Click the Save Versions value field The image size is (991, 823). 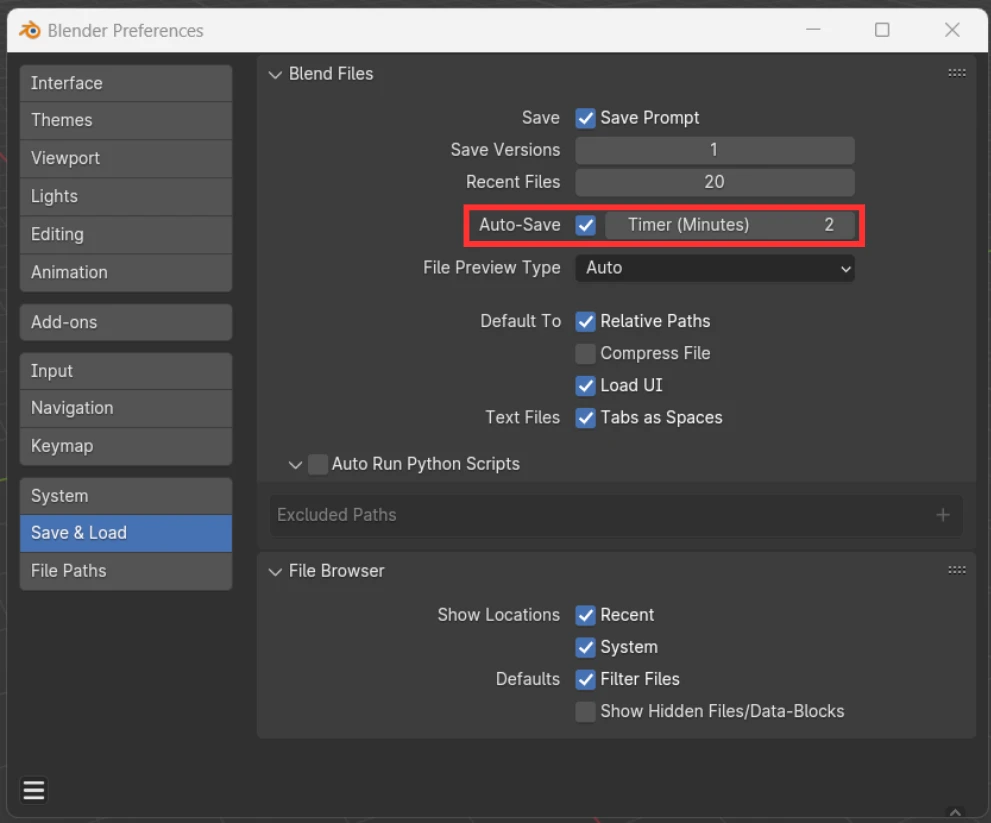(x=715, y=150)
